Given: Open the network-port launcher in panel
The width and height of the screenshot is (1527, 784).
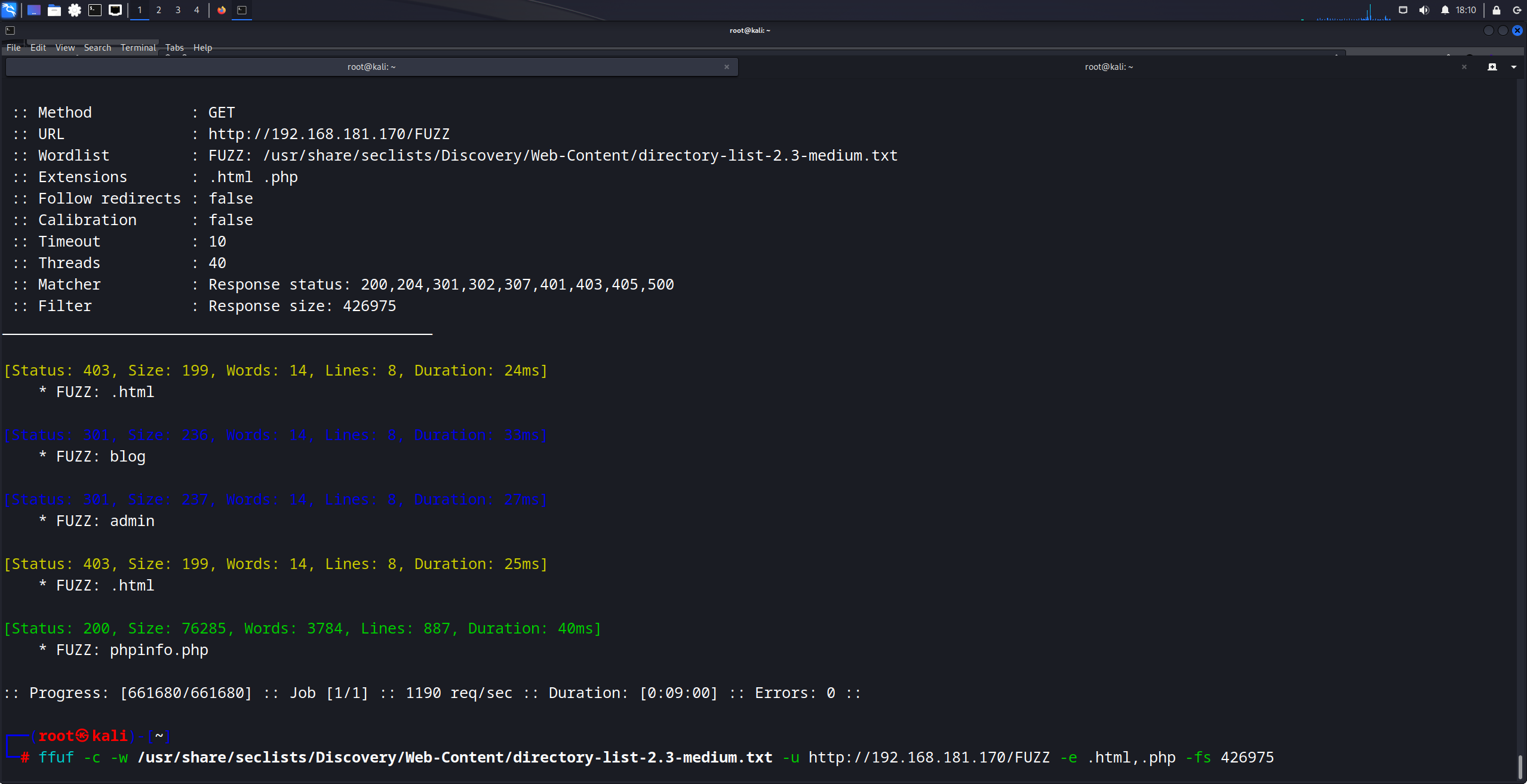Looking at the screenshot, I should [x=115, y=10].
